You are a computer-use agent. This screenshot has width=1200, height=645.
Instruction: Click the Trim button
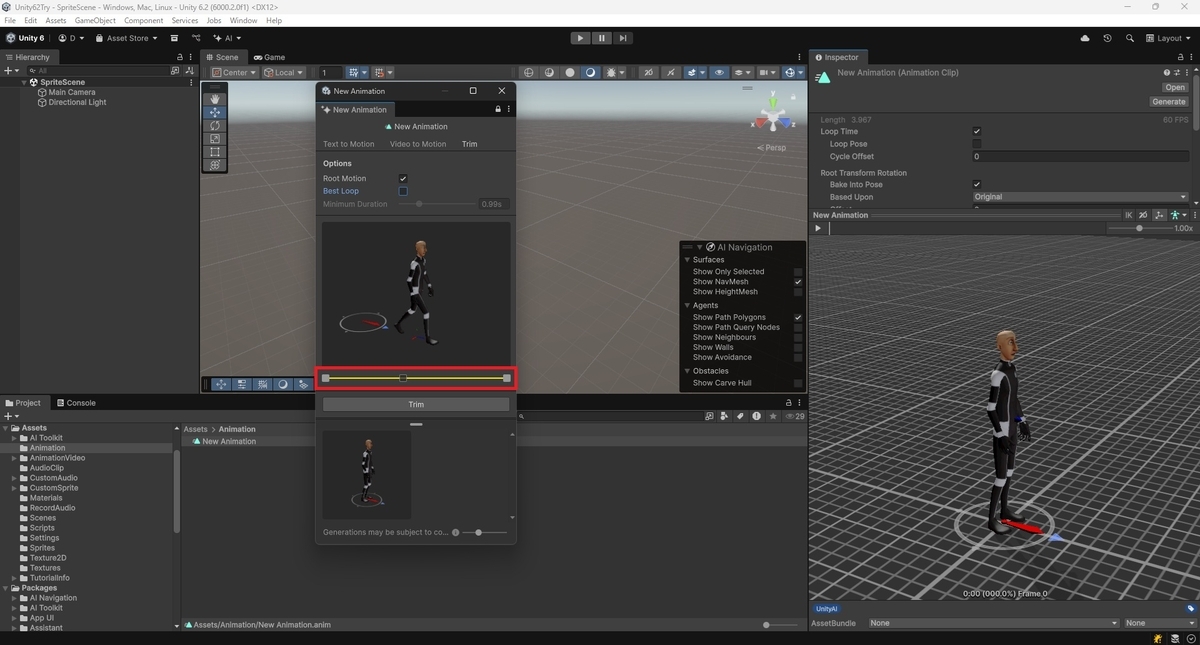pos(416,404)
